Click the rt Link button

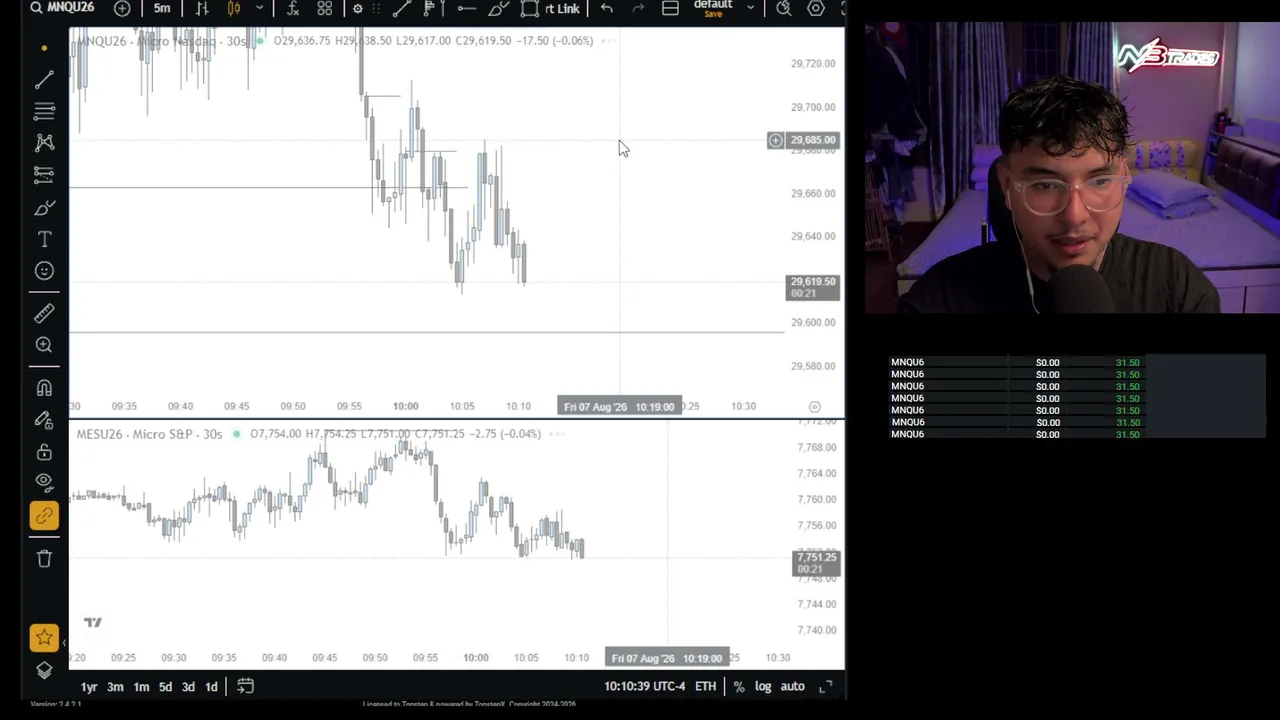[x=562, y=8]
